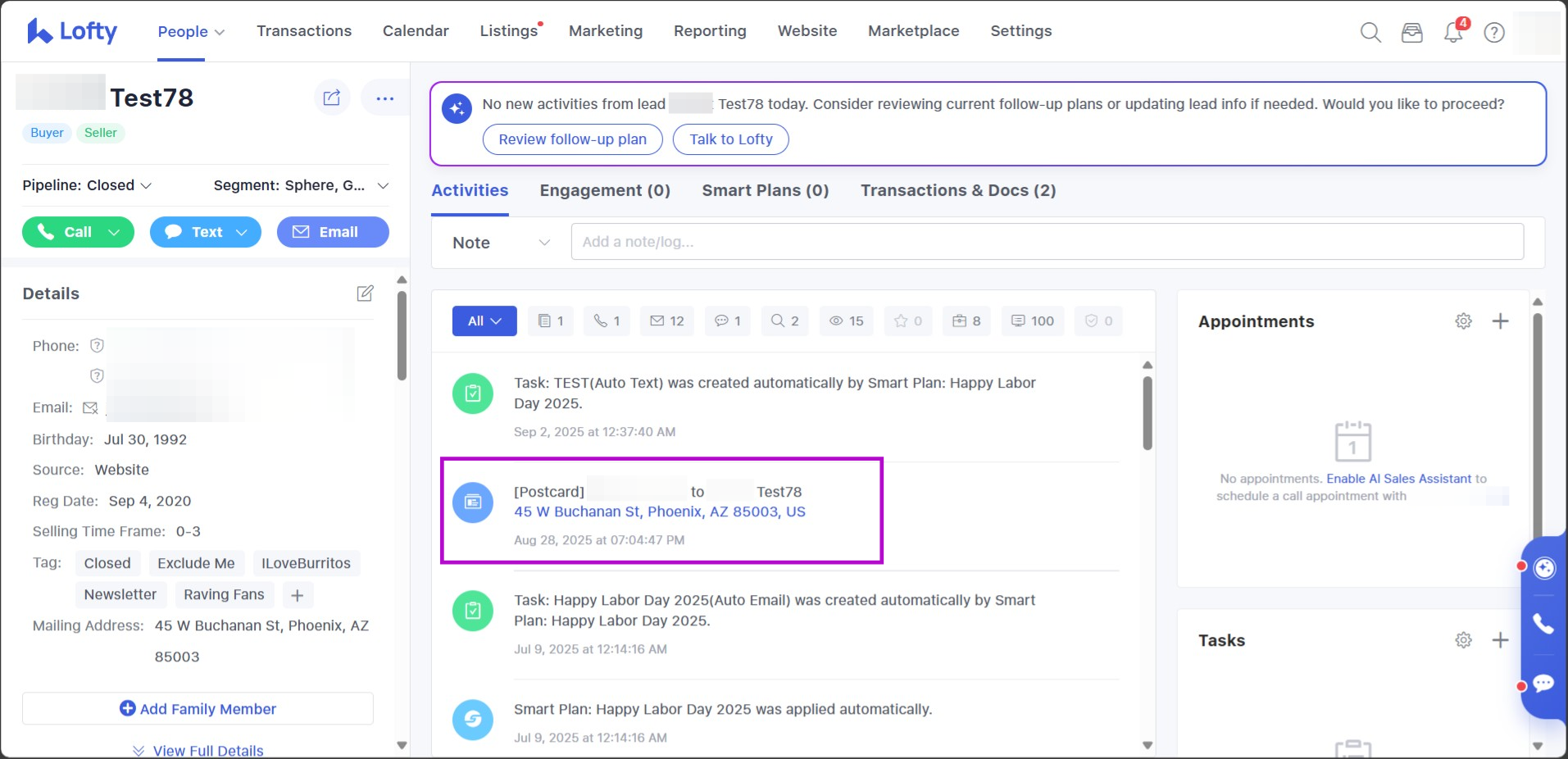Click the Add a note/log input field
1568x759 pixels.
[x=1047, y=242]
